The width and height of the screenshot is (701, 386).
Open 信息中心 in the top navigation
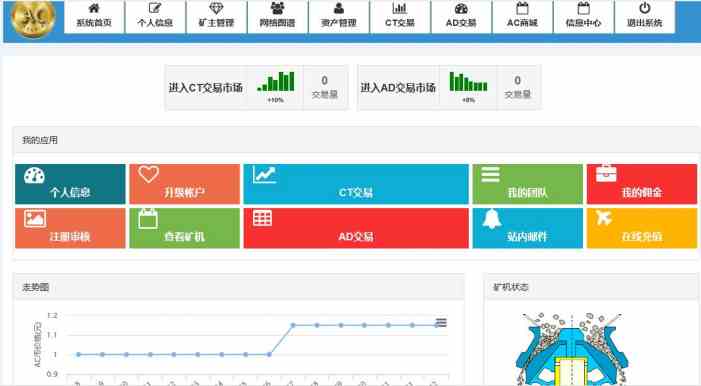coord(583,17)
